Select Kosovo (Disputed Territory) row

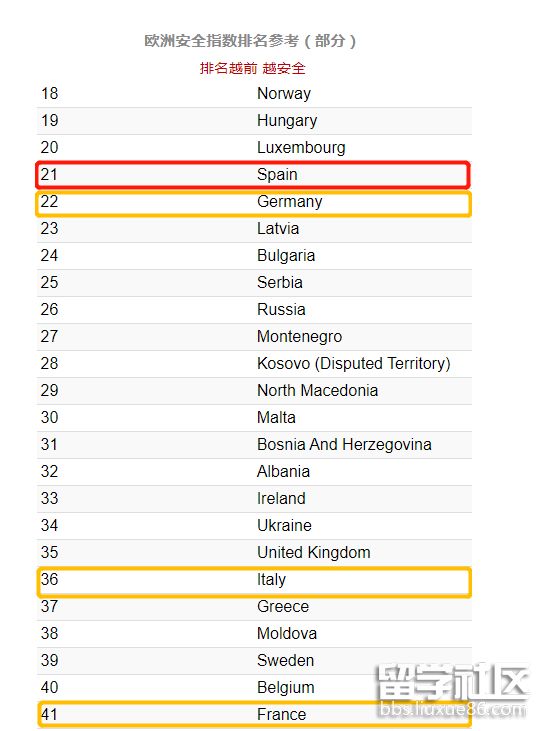click(254, 364)
